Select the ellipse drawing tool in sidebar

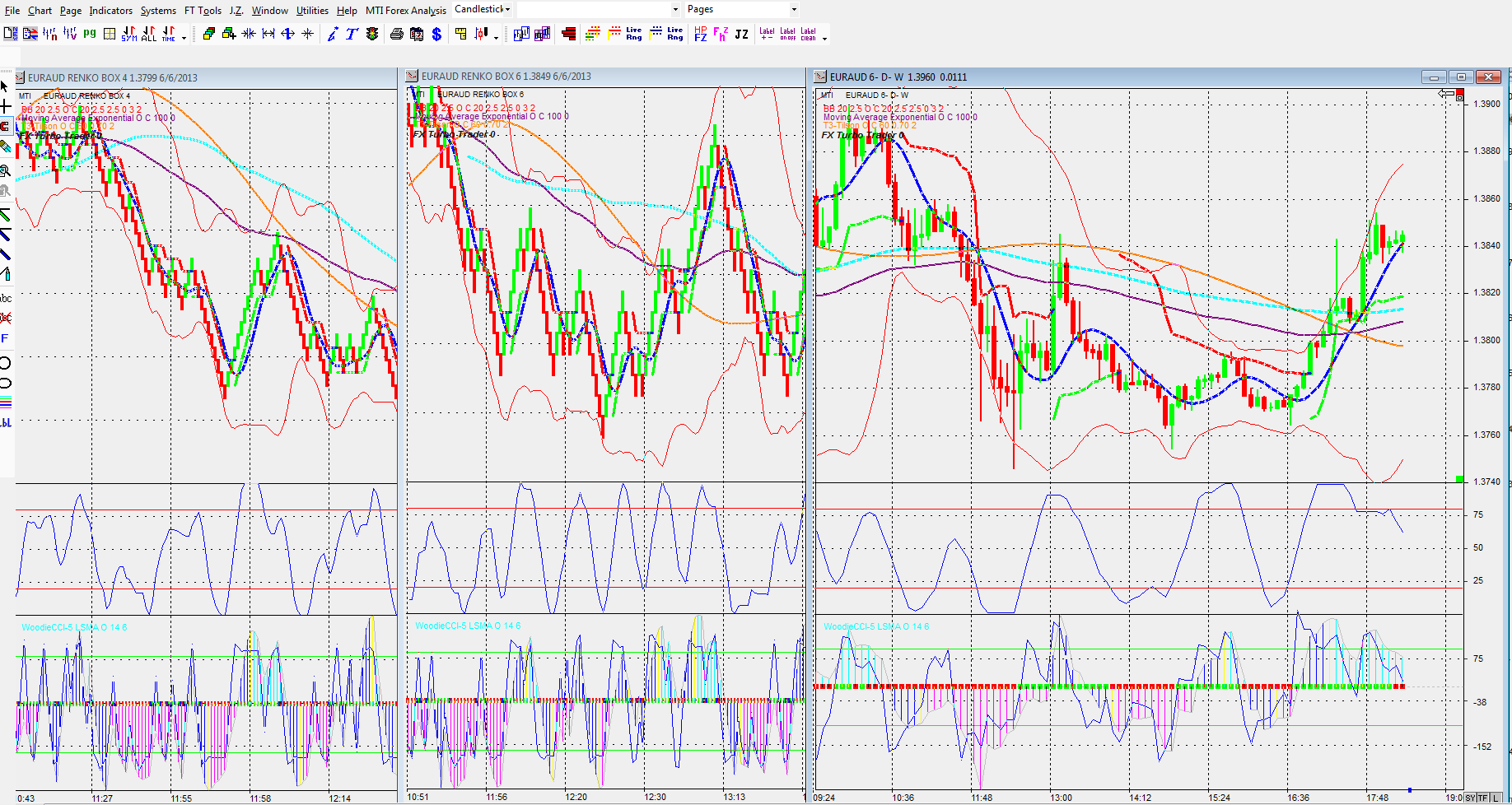(5, 383)
